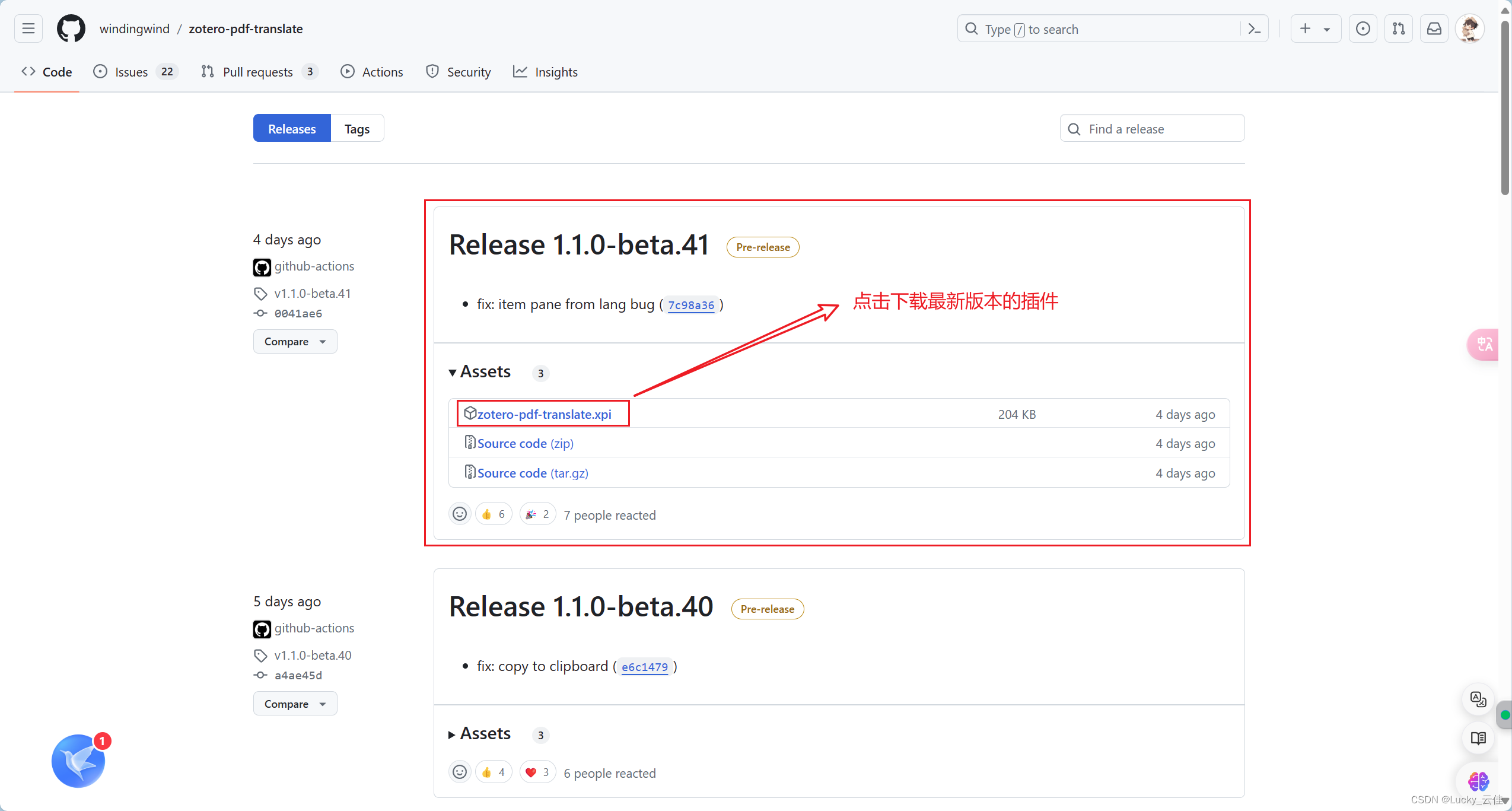This screenshot has height=811, width=1512.
Task: Open the issues icon in header
Action: (1363, 28)
